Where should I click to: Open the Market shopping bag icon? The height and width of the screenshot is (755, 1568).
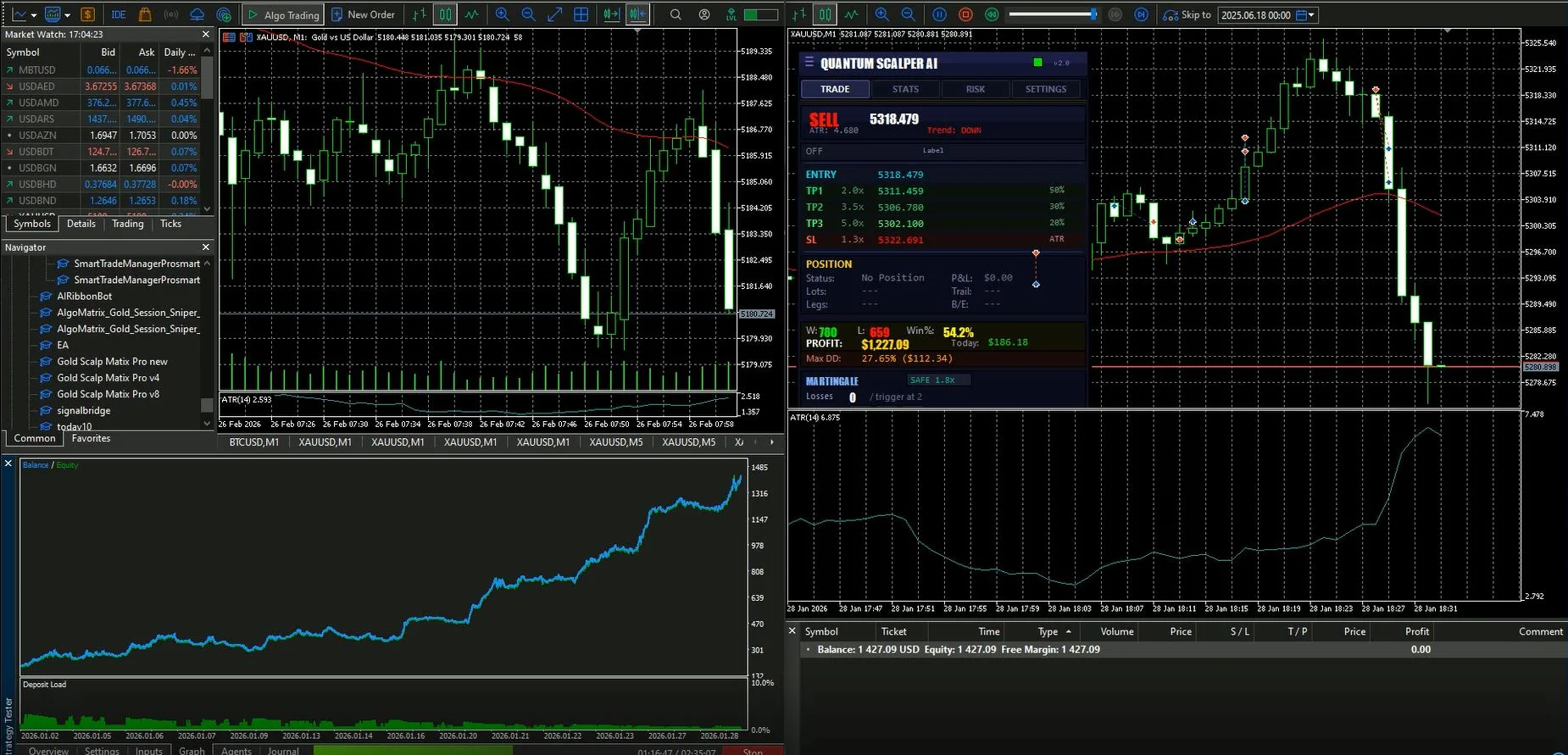[145, 14]
